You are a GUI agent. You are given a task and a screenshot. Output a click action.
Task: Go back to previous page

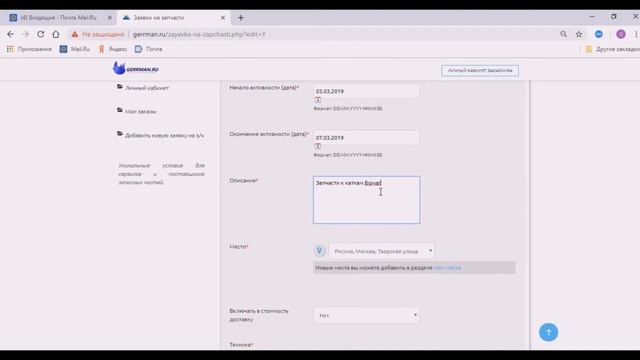[x=10, y=34]
